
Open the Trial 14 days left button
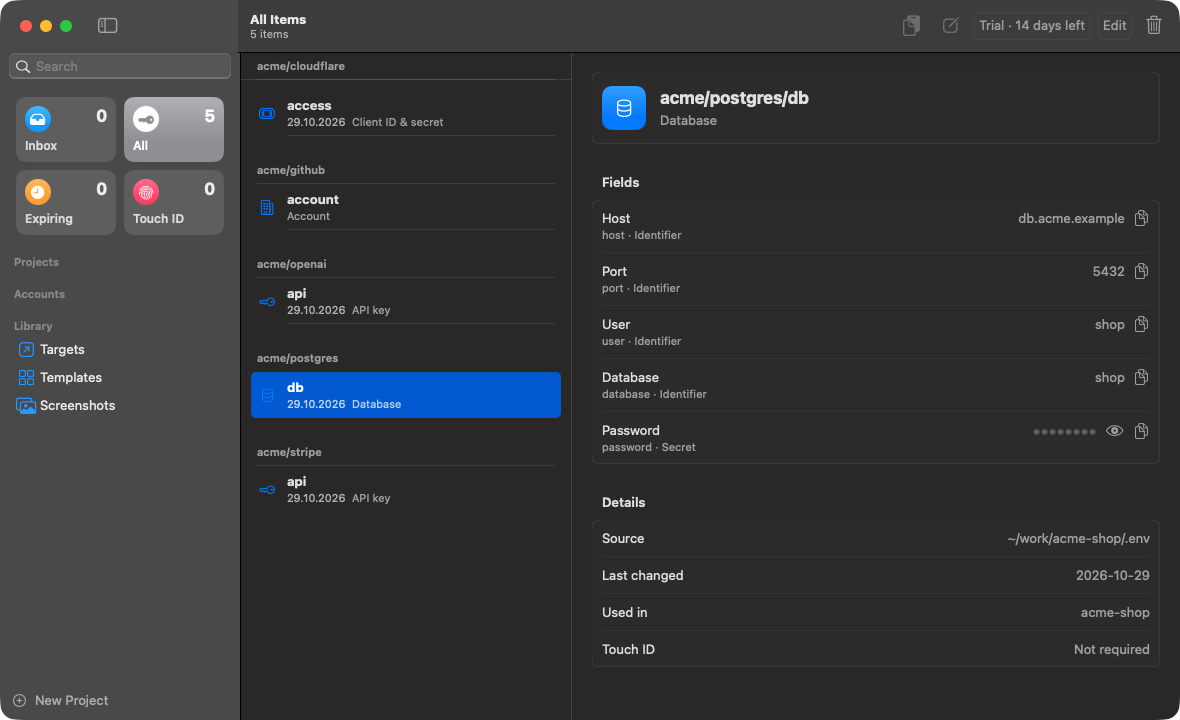click(1032, 26)
